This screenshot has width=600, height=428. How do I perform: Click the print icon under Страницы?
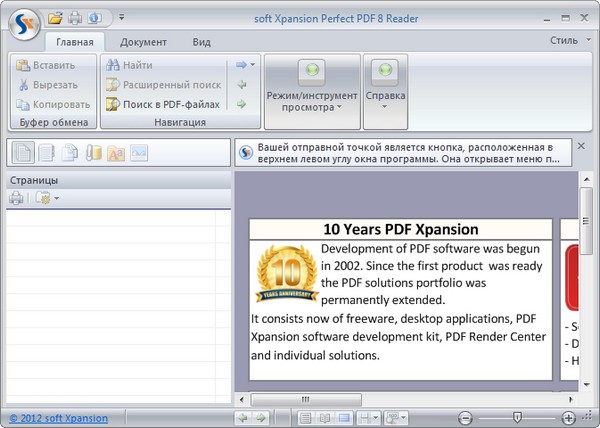(x=16, y=198)
